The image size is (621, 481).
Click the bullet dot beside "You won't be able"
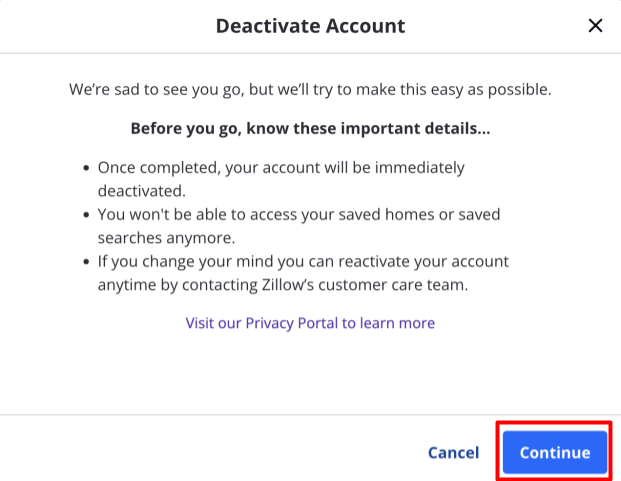87,216
